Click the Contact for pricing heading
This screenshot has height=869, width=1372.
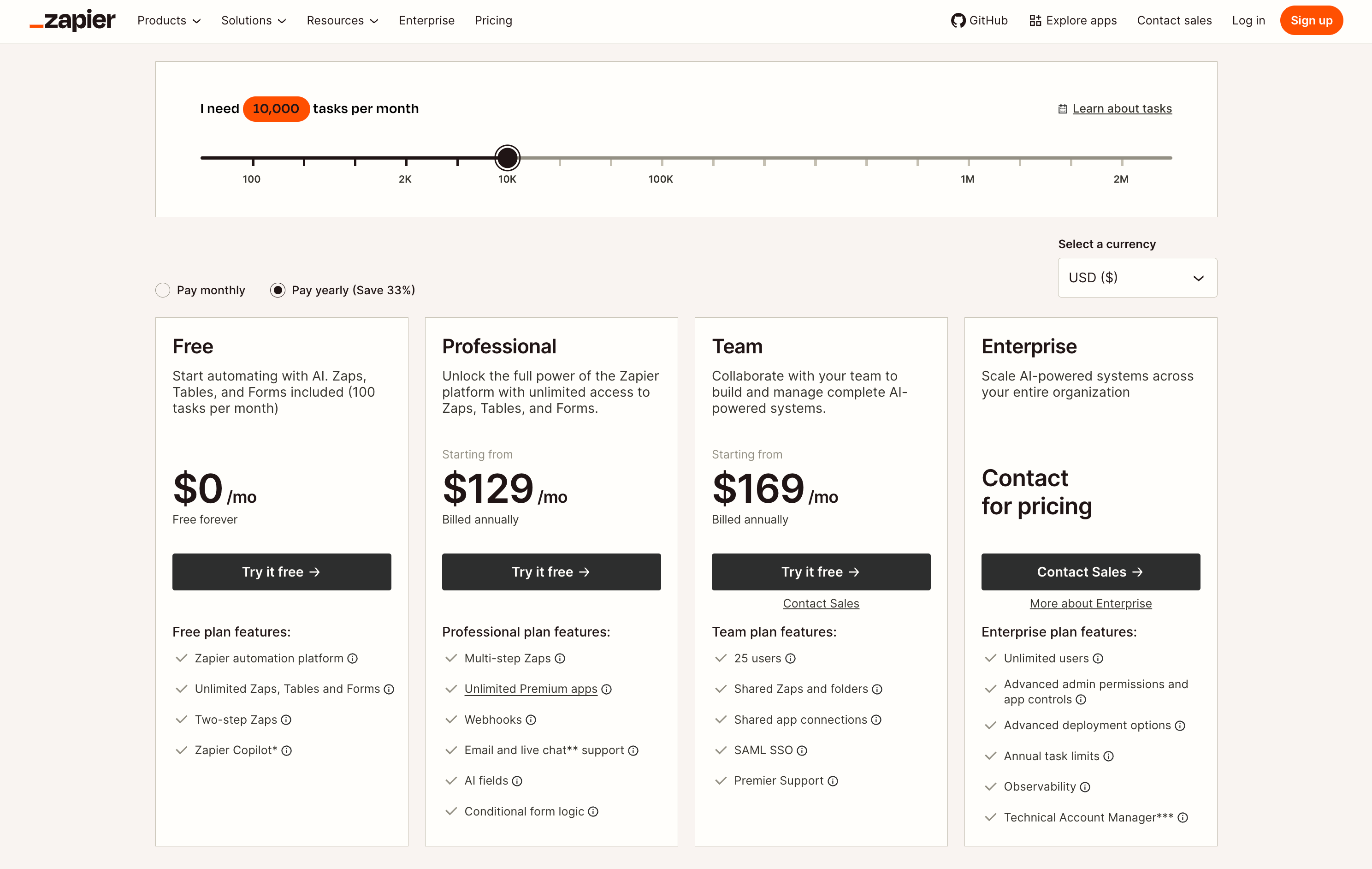1036,492
